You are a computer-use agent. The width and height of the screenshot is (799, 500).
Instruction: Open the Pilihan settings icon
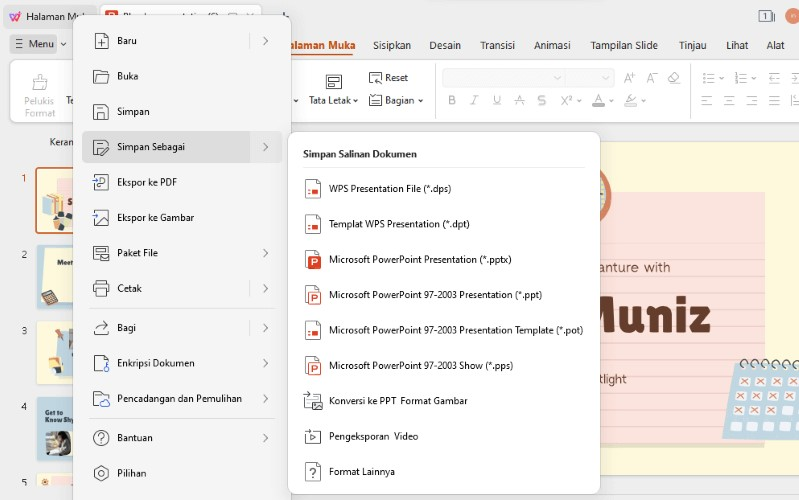(x=100, y=473)
